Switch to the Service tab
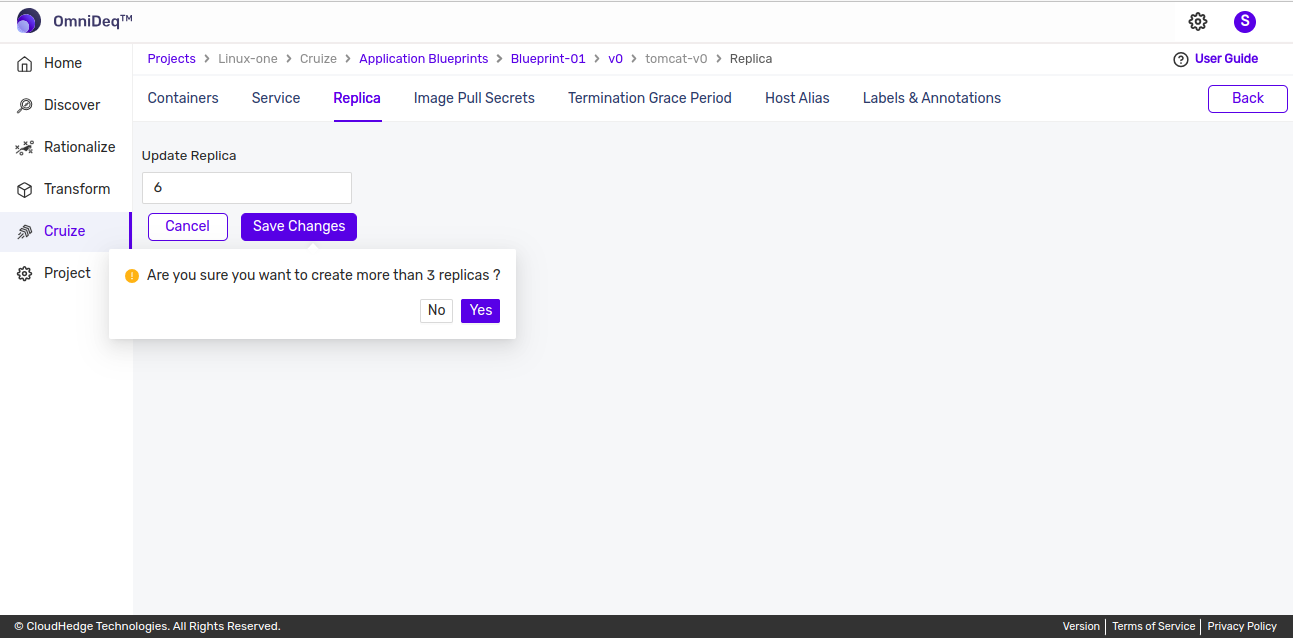The height and width of the screenshot is (638, 1293). (x=276, y=98)
